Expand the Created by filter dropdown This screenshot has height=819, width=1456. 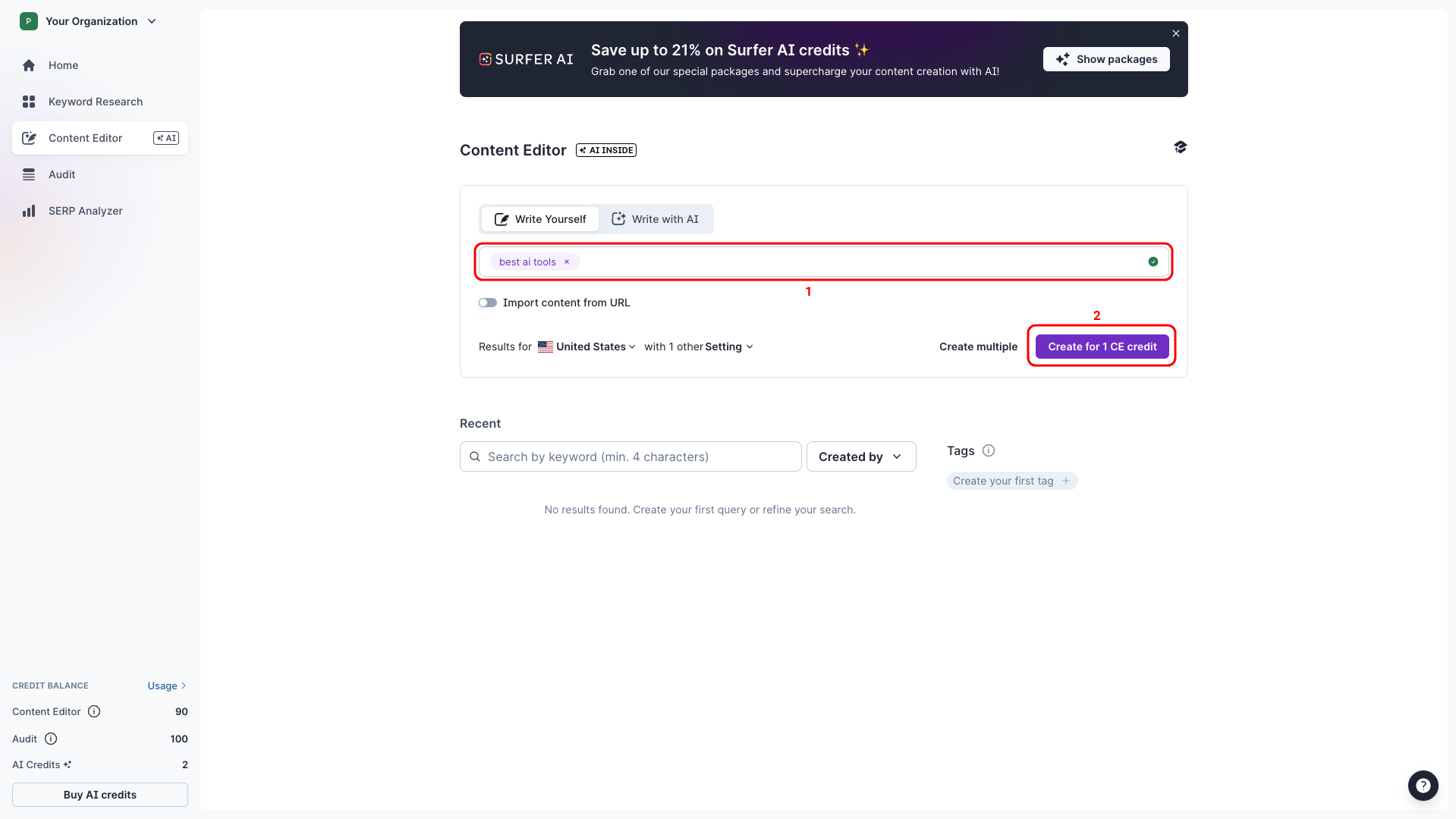click(860, 457)
